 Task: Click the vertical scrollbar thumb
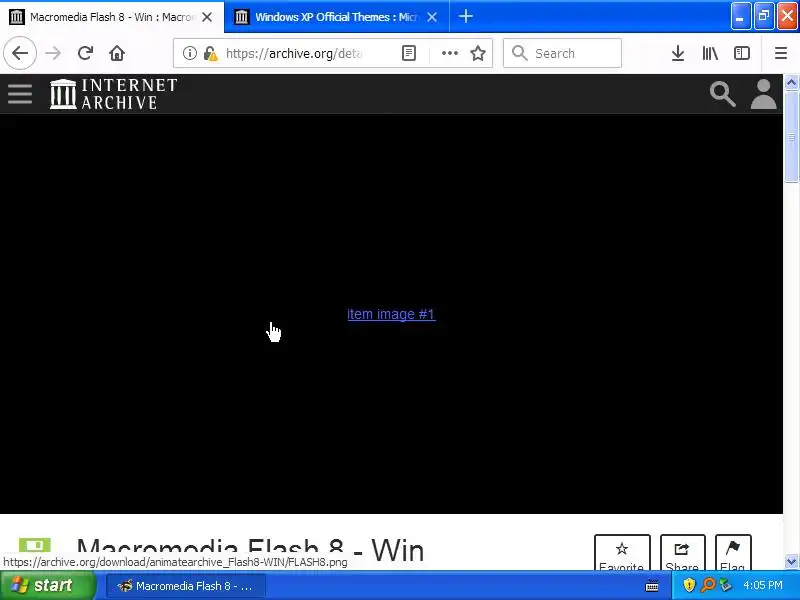pos(791,136)
